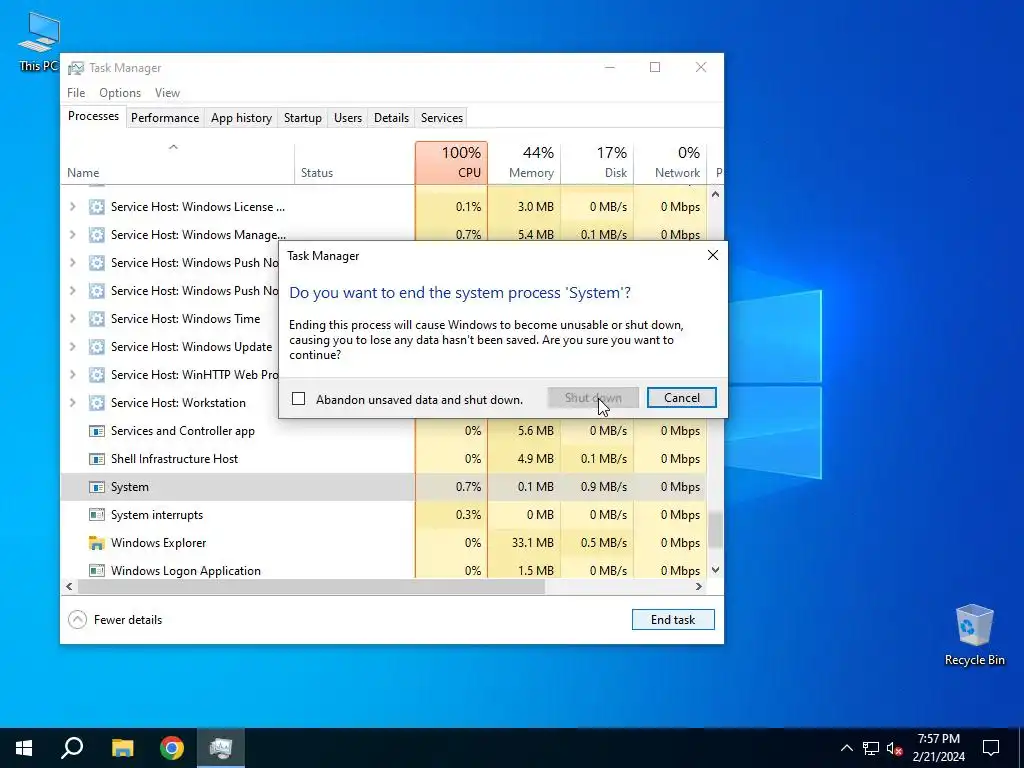Viewport: 1024px width, 768px height.
Task: Switch to the Startup tab
Action: coord(302,118)
